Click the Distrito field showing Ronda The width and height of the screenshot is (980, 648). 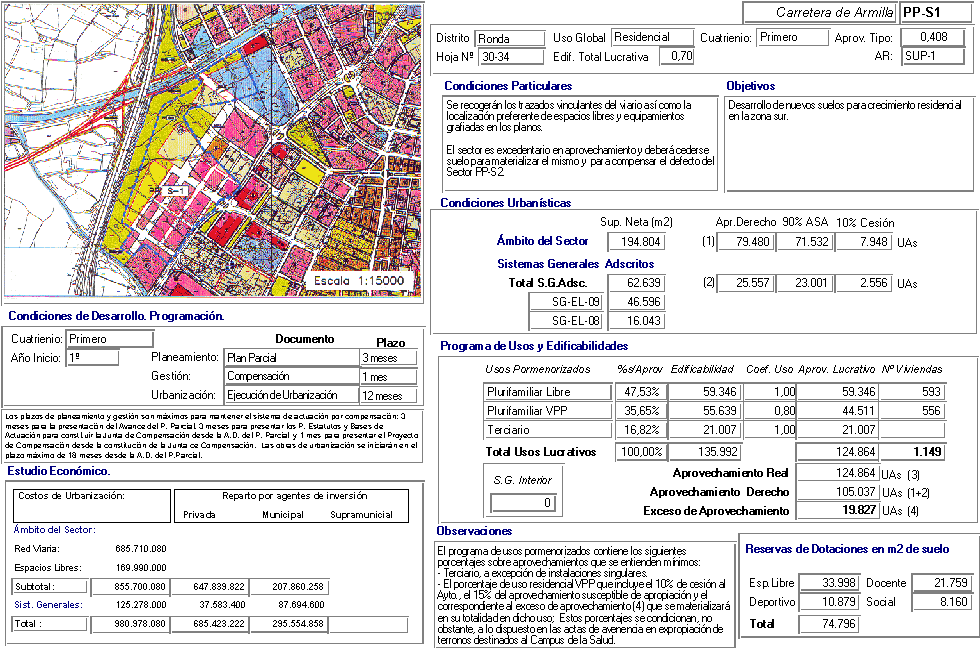tap(507, 39)
